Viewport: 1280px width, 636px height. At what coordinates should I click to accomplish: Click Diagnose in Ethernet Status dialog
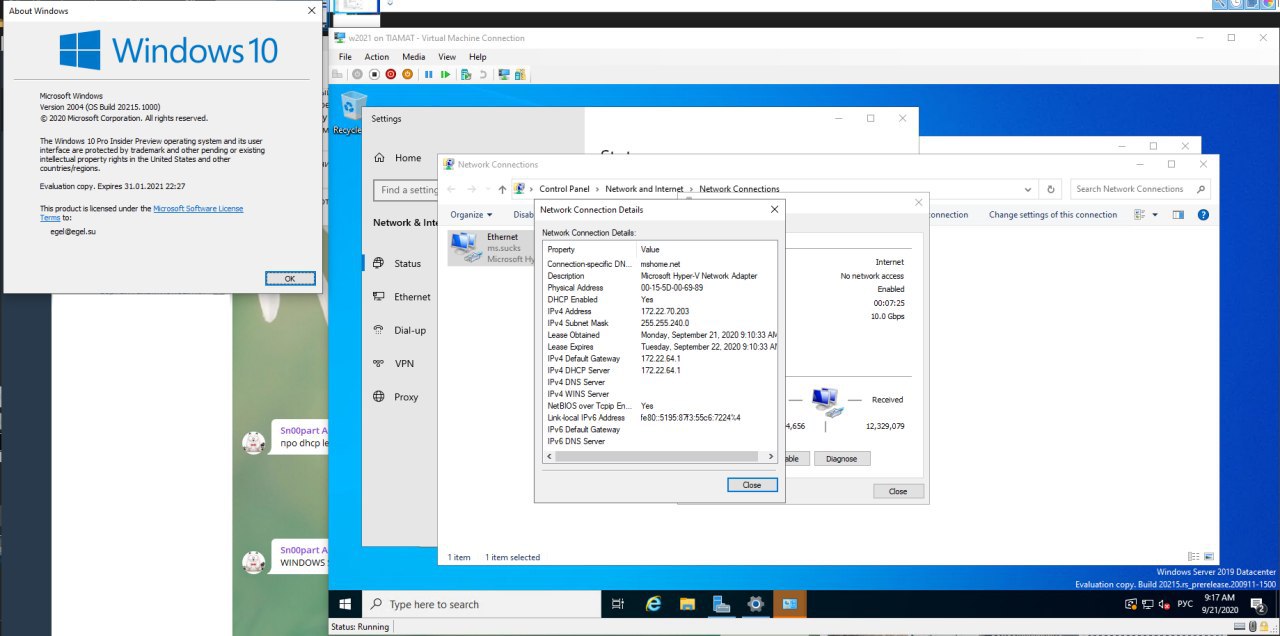pyautogui.click(x=842, y=458)
